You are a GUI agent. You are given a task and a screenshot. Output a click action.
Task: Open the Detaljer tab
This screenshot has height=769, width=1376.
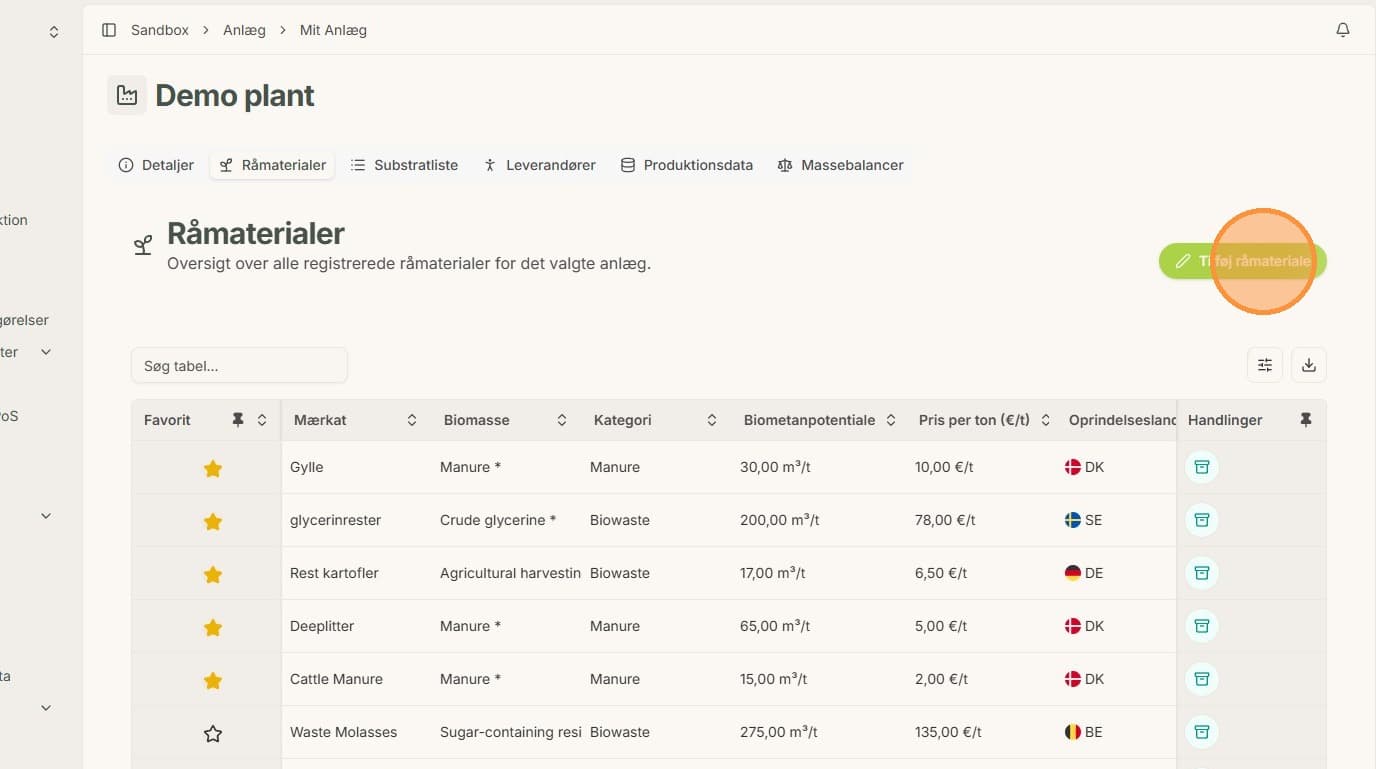click(156, 165)
